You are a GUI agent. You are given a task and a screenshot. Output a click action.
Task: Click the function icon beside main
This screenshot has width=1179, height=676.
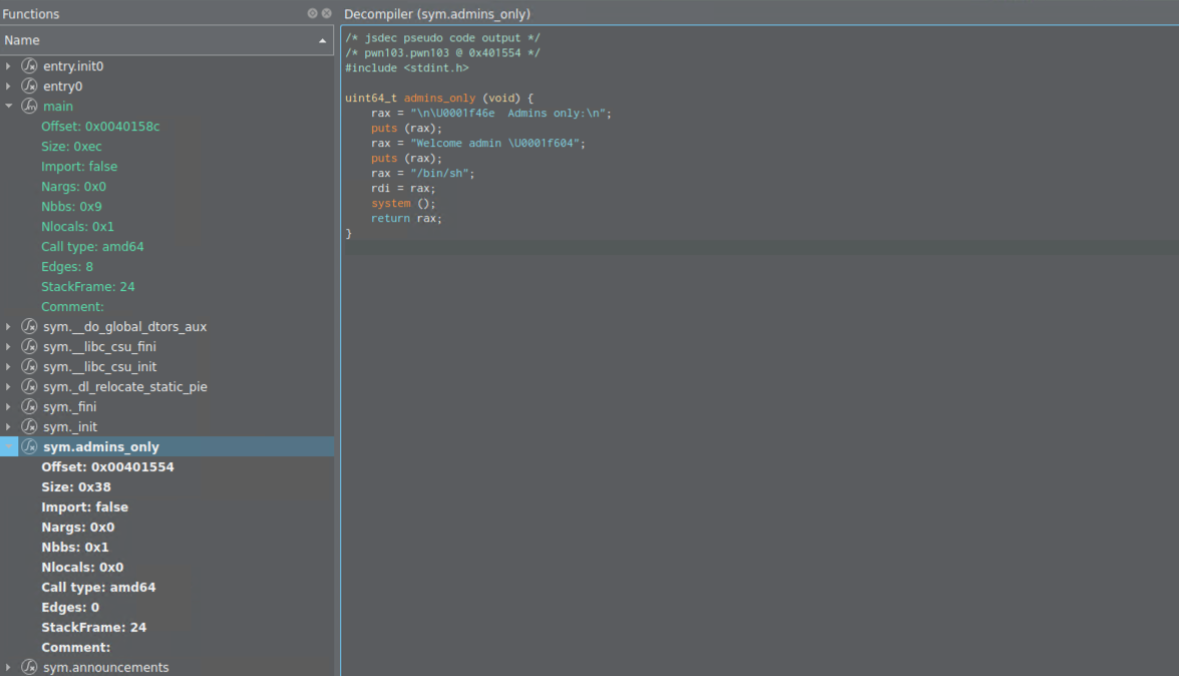29,106
